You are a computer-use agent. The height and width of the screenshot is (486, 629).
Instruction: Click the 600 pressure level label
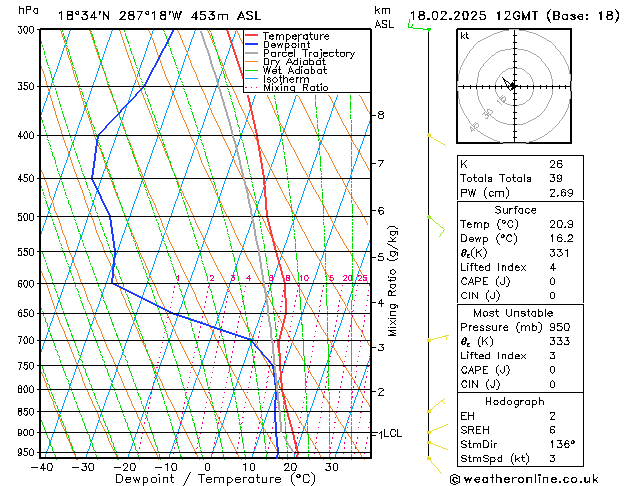tap(28, 284)
